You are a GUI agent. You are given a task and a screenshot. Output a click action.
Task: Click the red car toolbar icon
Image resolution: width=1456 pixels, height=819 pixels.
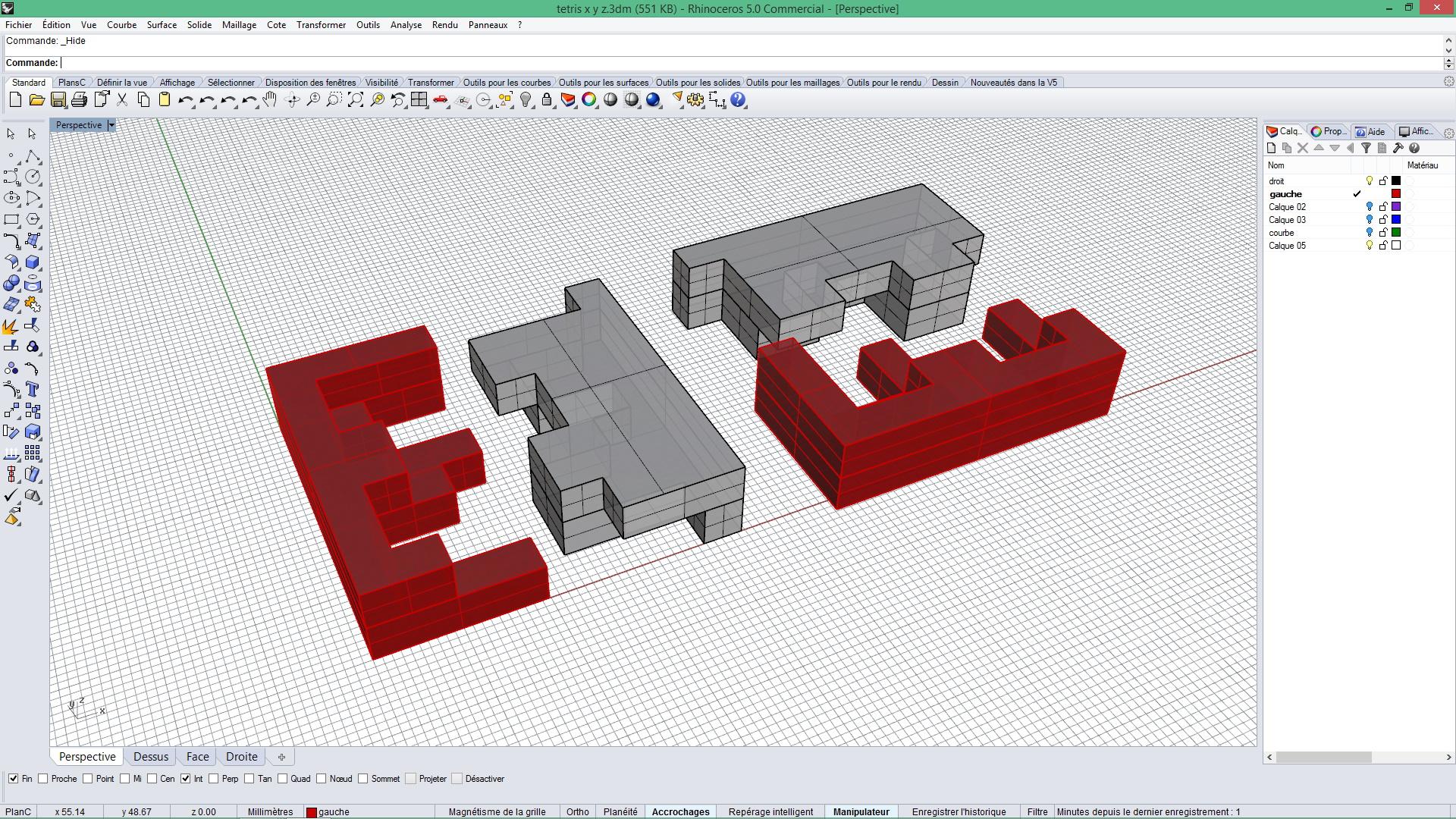click(x=441, y=100)
